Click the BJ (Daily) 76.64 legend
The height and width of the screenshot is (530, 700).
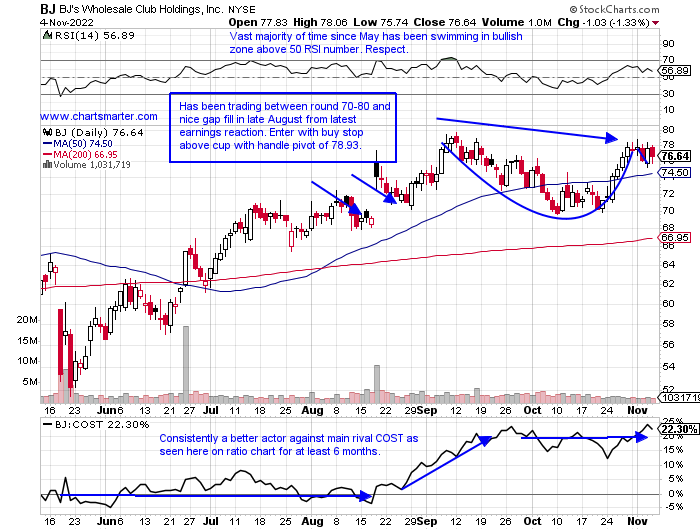(x=99, y=133)
